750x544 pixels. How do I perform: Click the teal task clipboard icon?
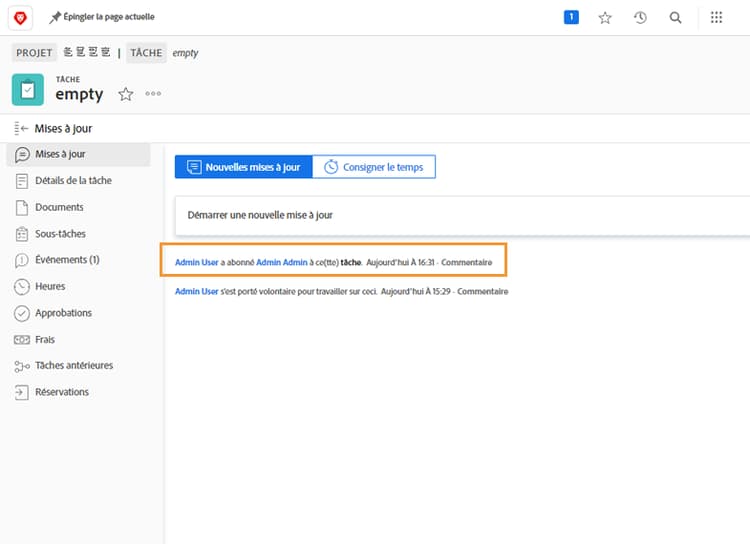pos(28,89)
